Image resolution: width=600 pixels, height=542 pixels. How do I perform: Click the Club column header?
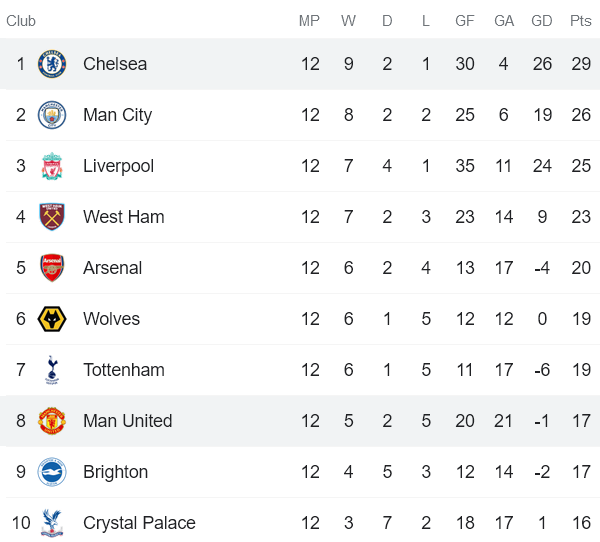(21, 21)
